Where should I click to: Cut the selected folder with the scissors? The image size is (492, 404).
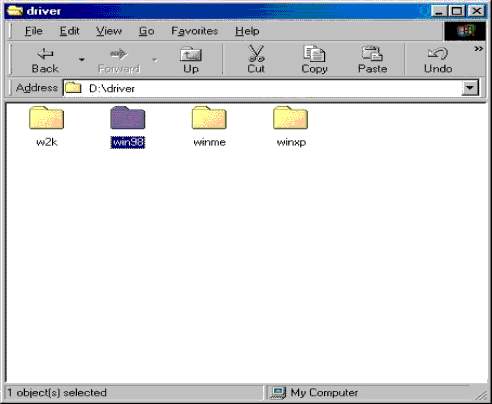pos(256,59)
